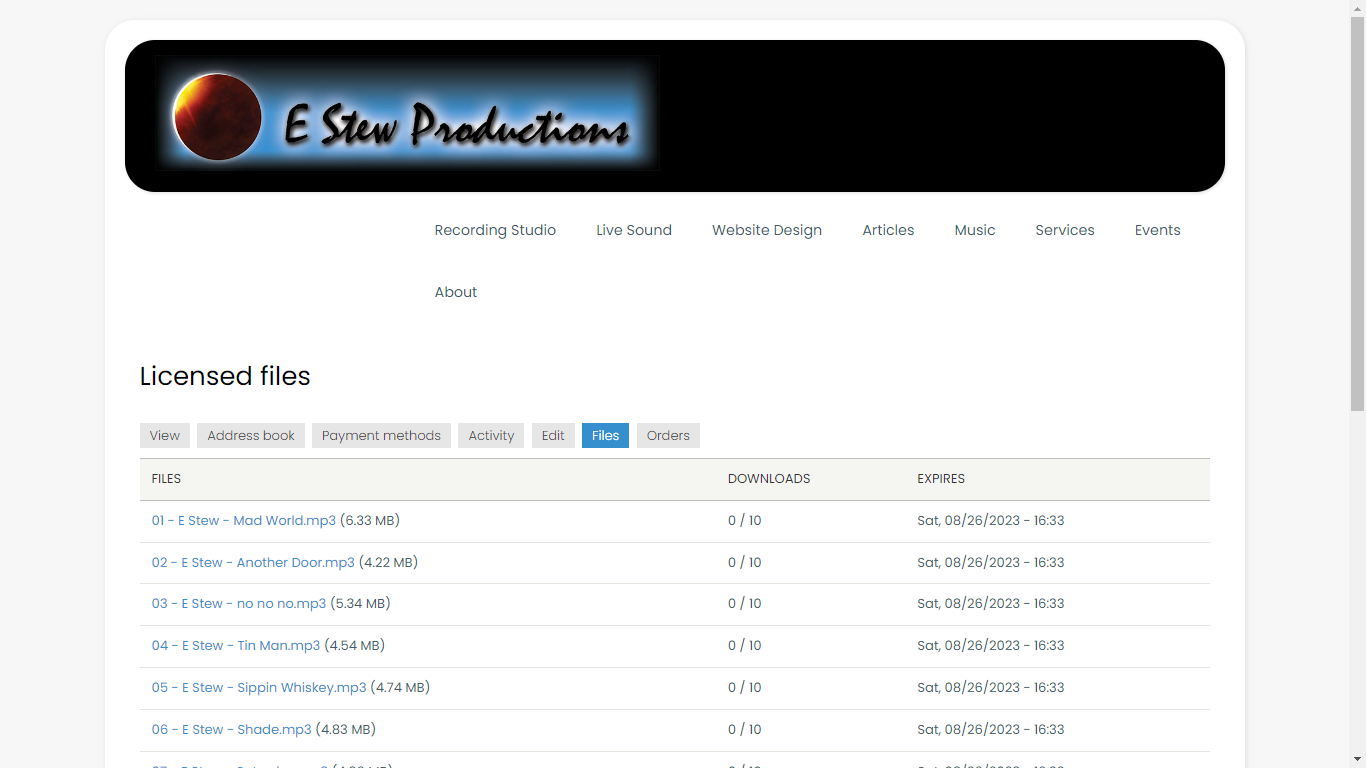Select the Payment methods tab
Image resolution: width=1366 pixels, height=768 pixels.
pos(381,436)
